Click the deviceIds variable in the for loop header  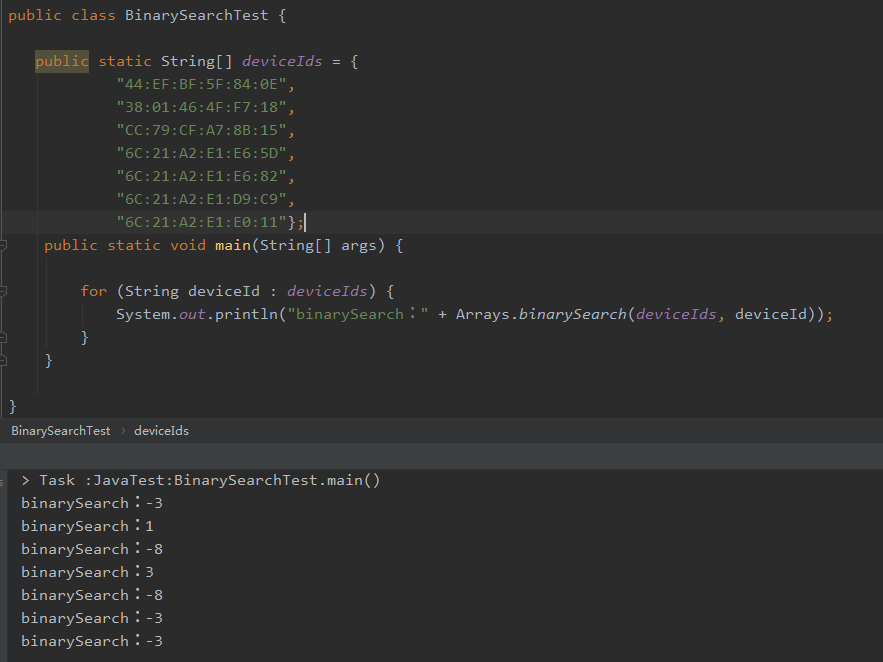point(327,291)
